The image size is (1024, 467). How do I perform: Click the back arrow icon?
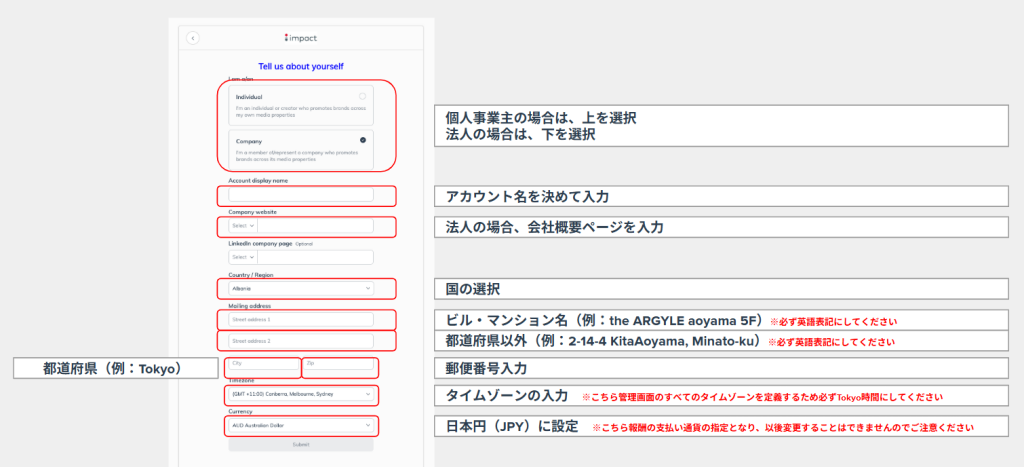coord(192,38)
